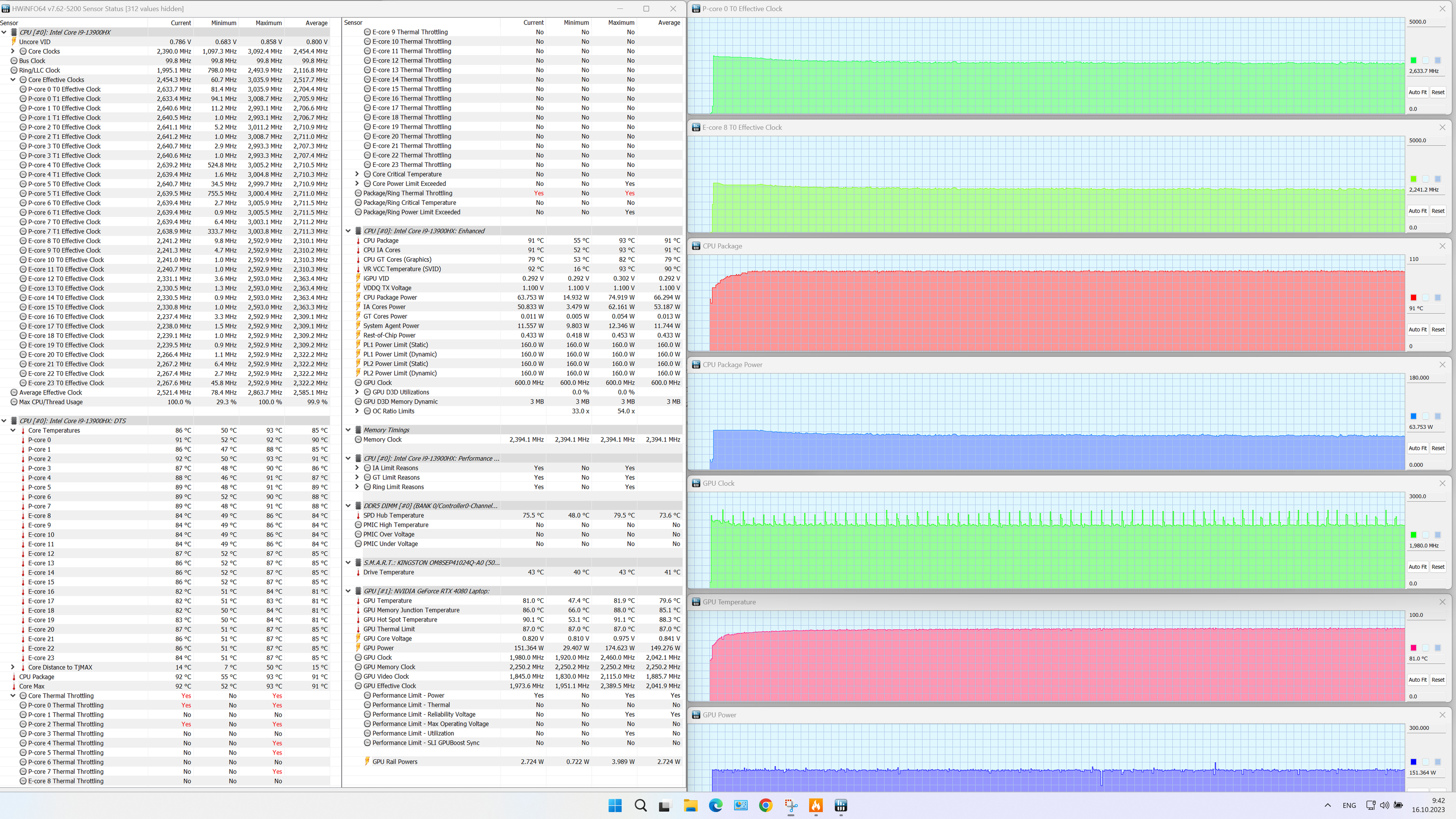This screenshot has width=1456, height=819.
Task: Collapse the Core Effective Clocks tree
Action: (x=13, y=80)
